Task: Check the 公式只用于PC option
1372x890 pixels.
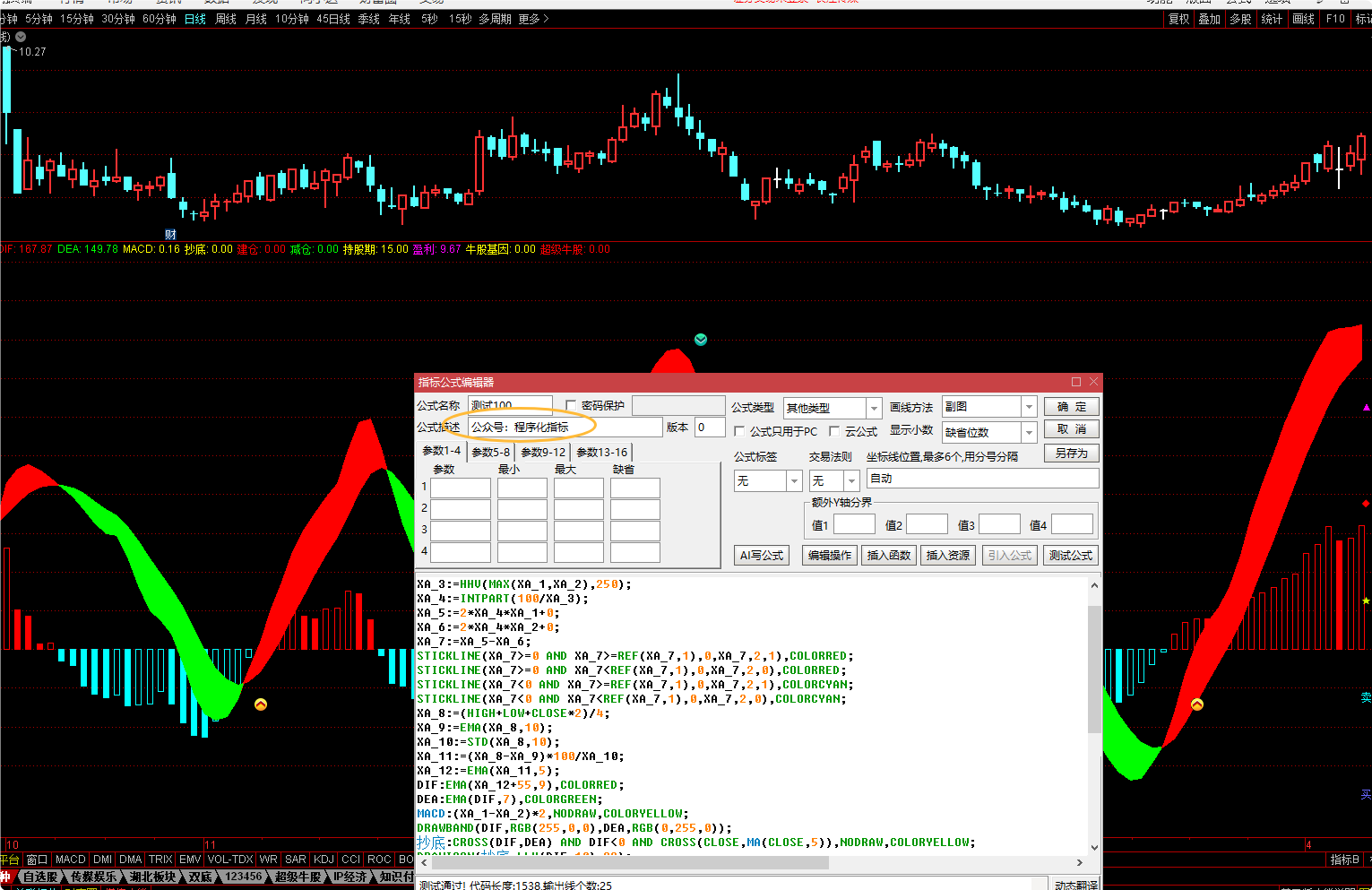Action: click(739, 432)
